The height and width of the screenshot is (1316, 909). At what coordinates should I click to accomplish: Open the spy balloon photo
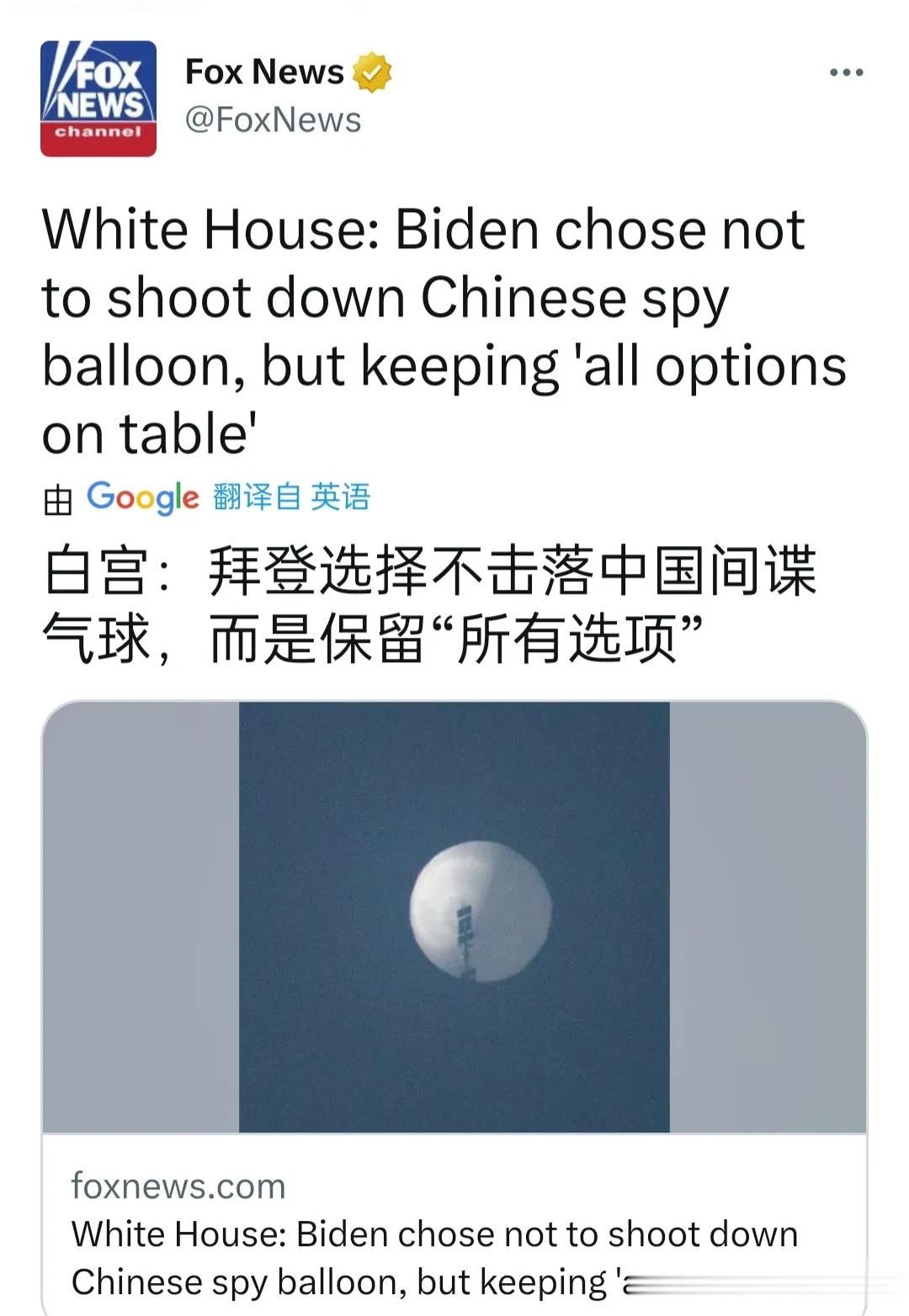(454, 917)
